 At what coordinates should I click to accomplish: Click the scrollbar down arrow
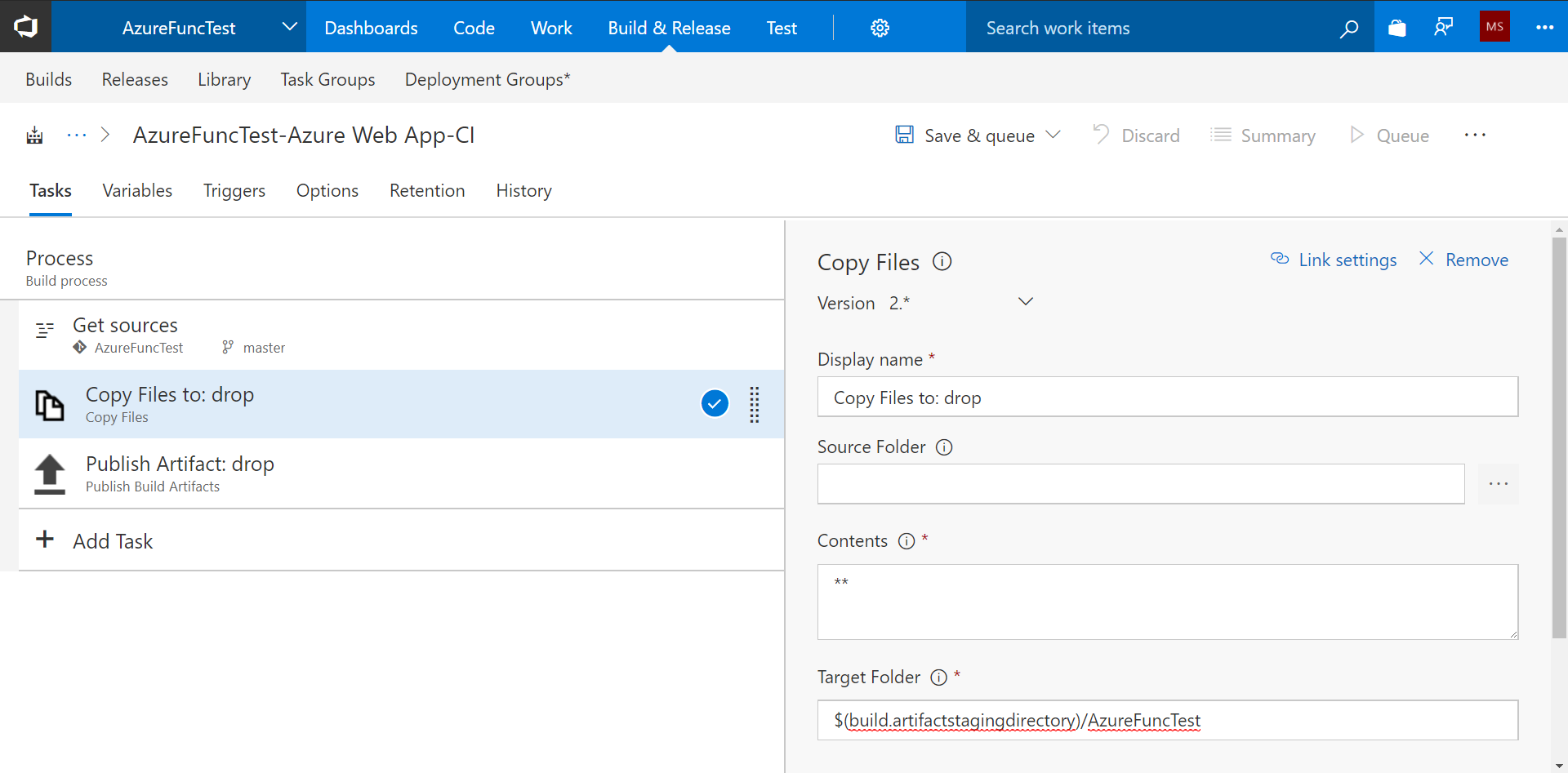1559,766
